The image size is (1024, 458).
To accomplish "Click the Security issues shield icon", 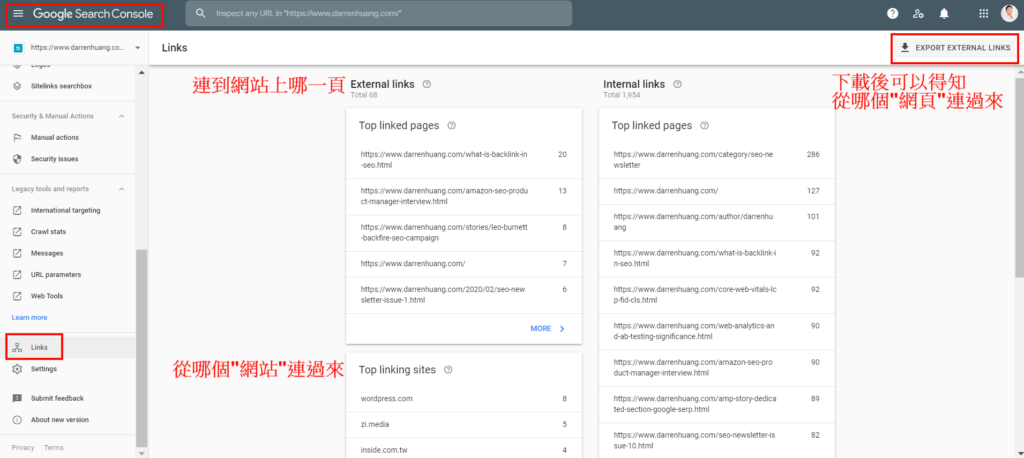I will coord(18,159).
